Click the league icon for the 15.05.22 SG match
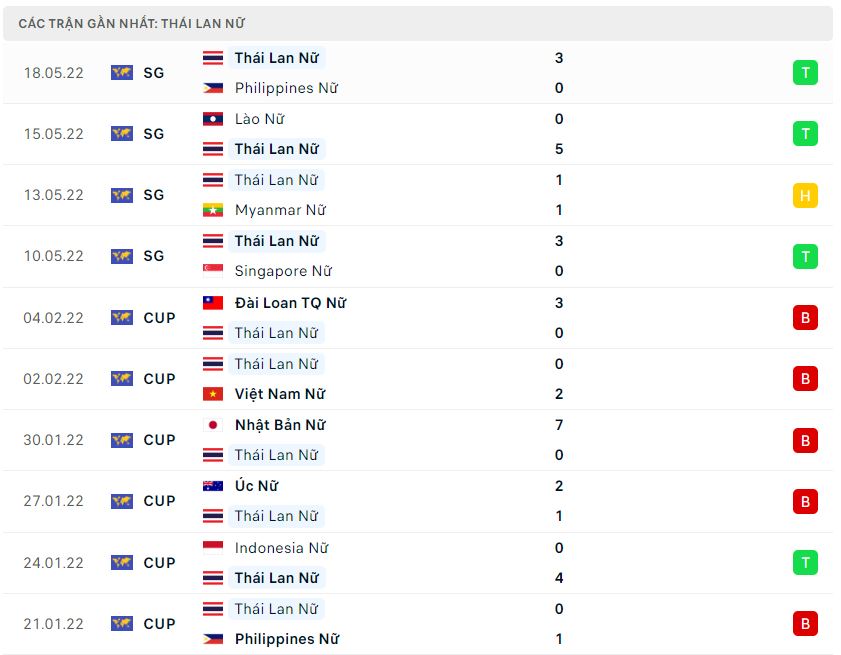Screen dimensions: 841x655 click(x=122, y=134)
